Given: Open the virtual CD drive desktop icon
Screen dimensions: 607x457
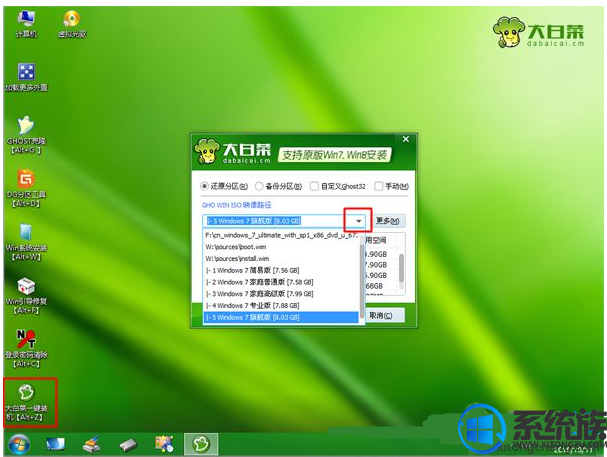Looking at the screenshot, I should (72, 24).
